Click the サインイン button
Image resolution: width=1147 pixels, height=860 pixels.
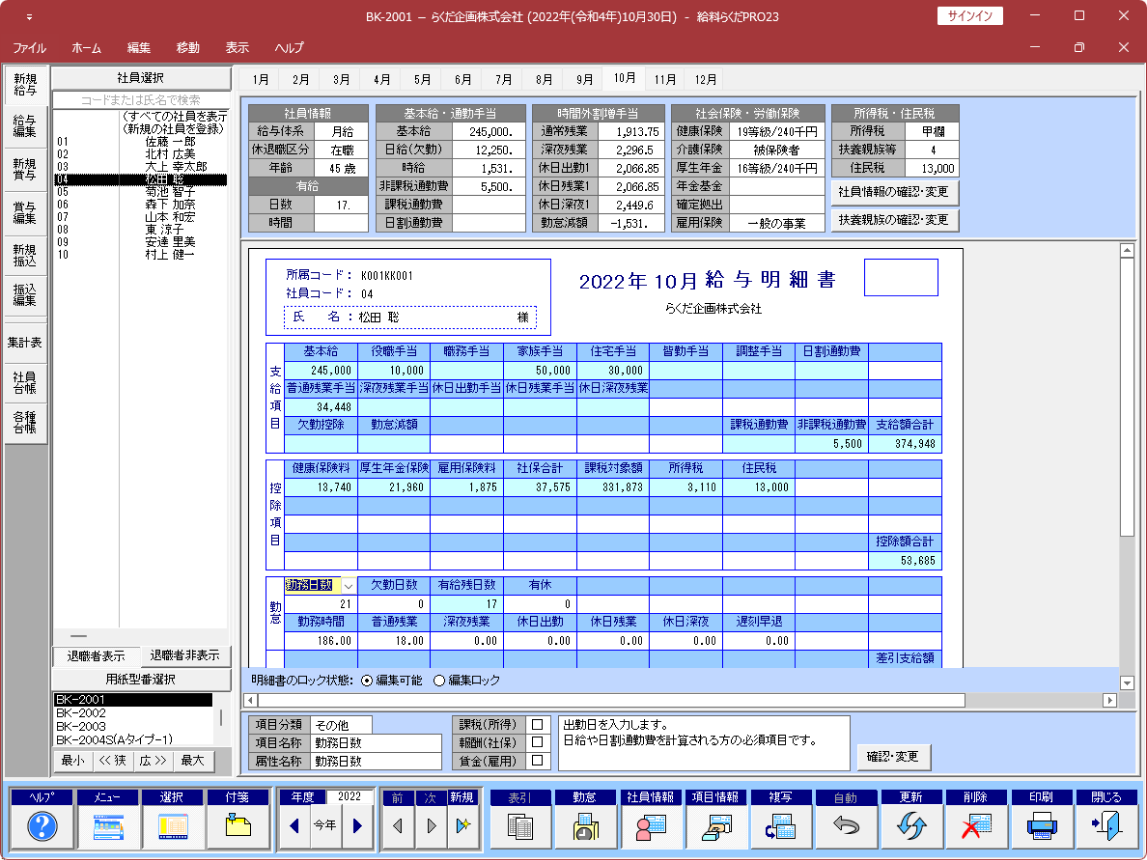click(970, 16)
